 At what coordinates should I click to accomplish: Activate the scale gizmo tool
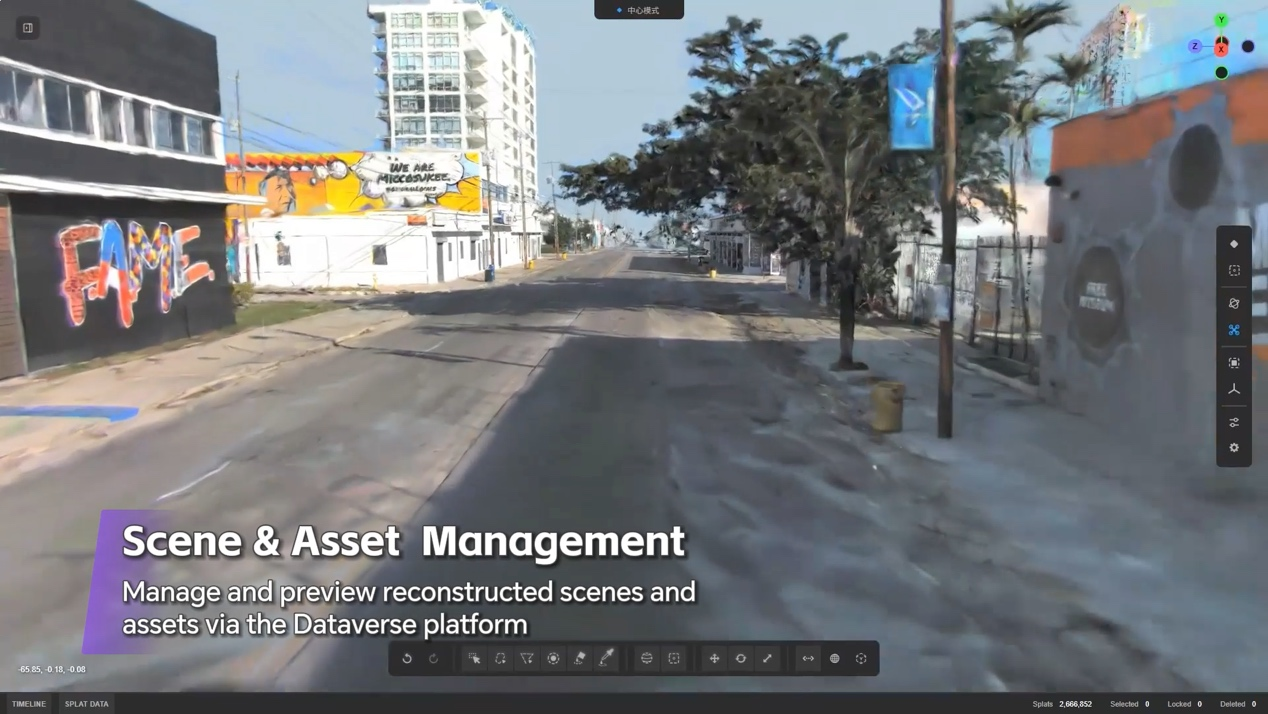tap(767, 658)
